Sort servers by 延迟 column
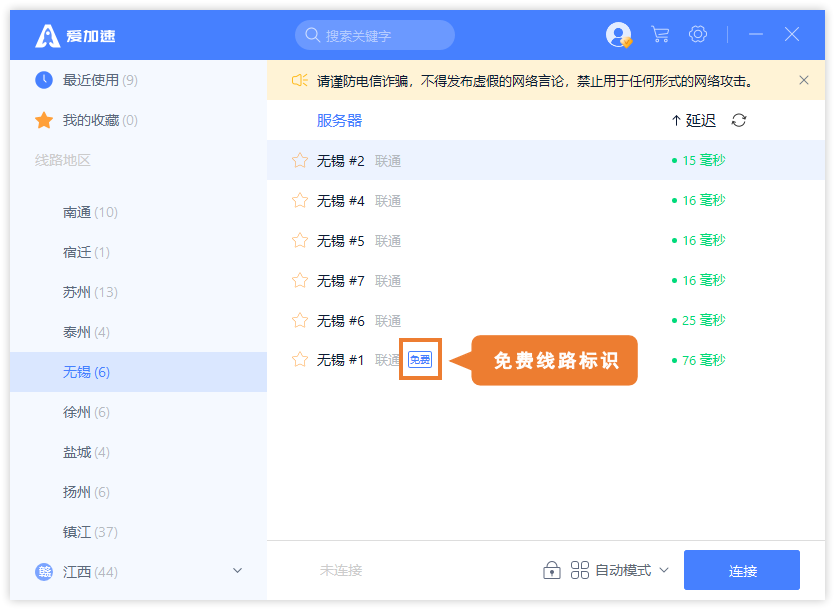The image size is (835, 610). [x=693, y=121]
